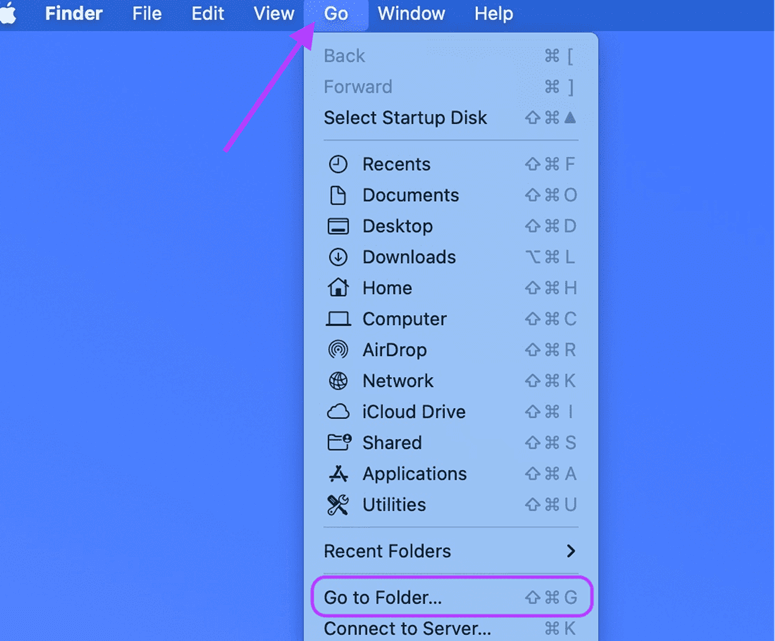Viewport: 775px width, 641px height.
Task: Click the Documents page icon
Action: pos(338,196)
